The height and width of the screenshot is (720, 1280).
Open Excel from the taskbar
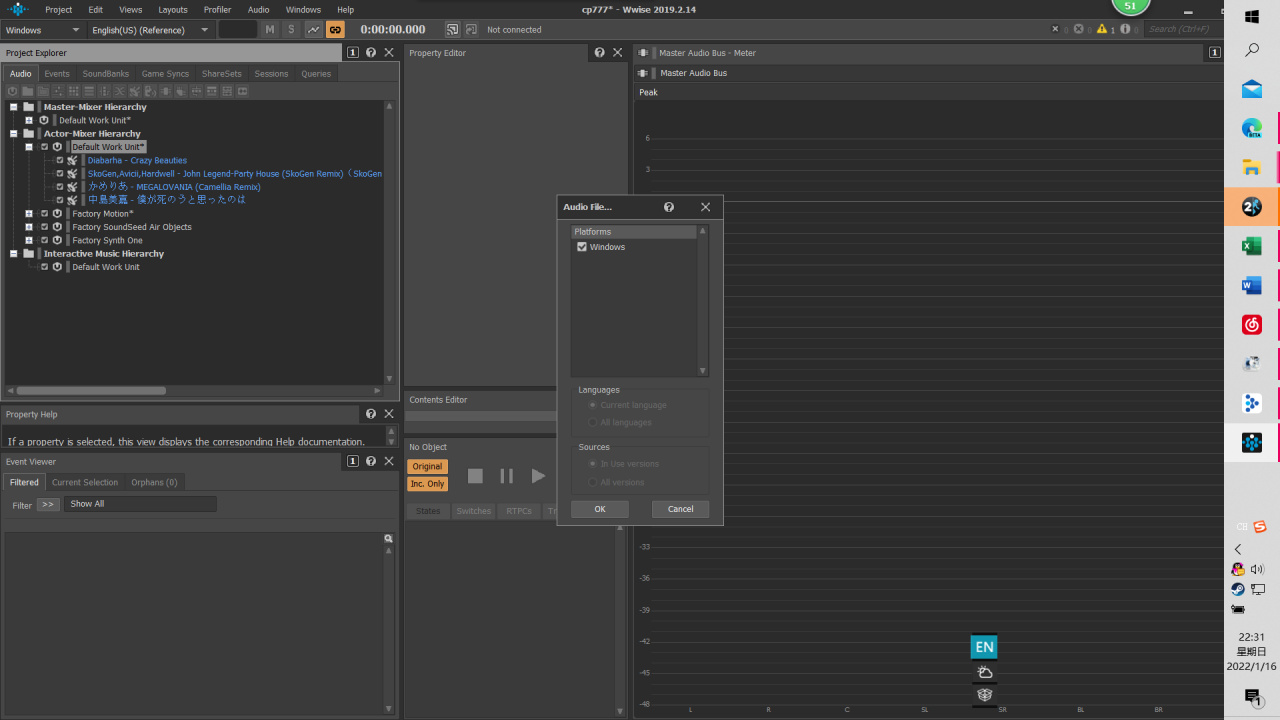point(1252,246)
